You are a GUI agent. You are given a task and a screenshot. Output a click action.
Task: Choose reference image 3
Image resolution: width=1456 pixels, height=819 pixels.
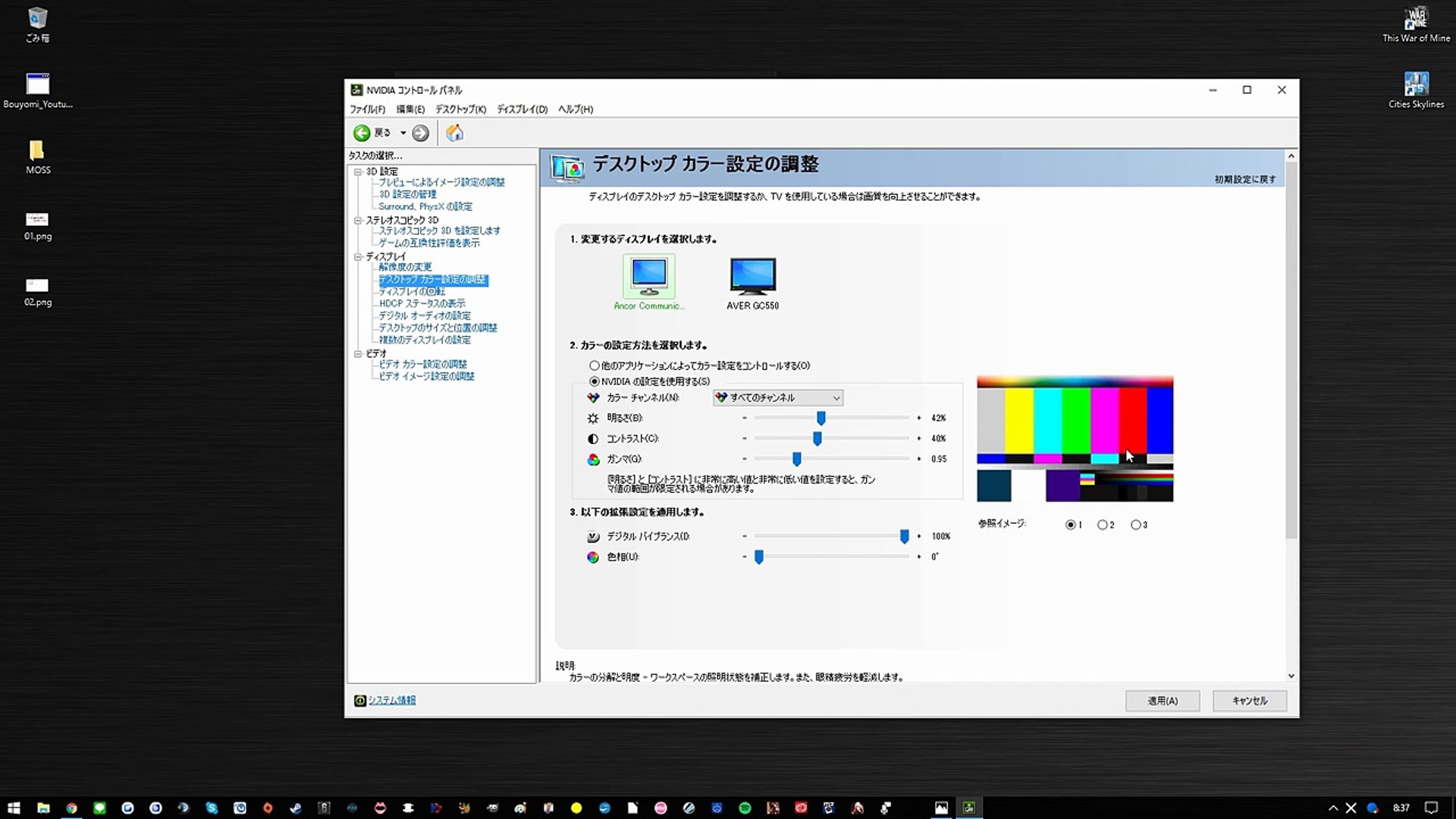1135,525
